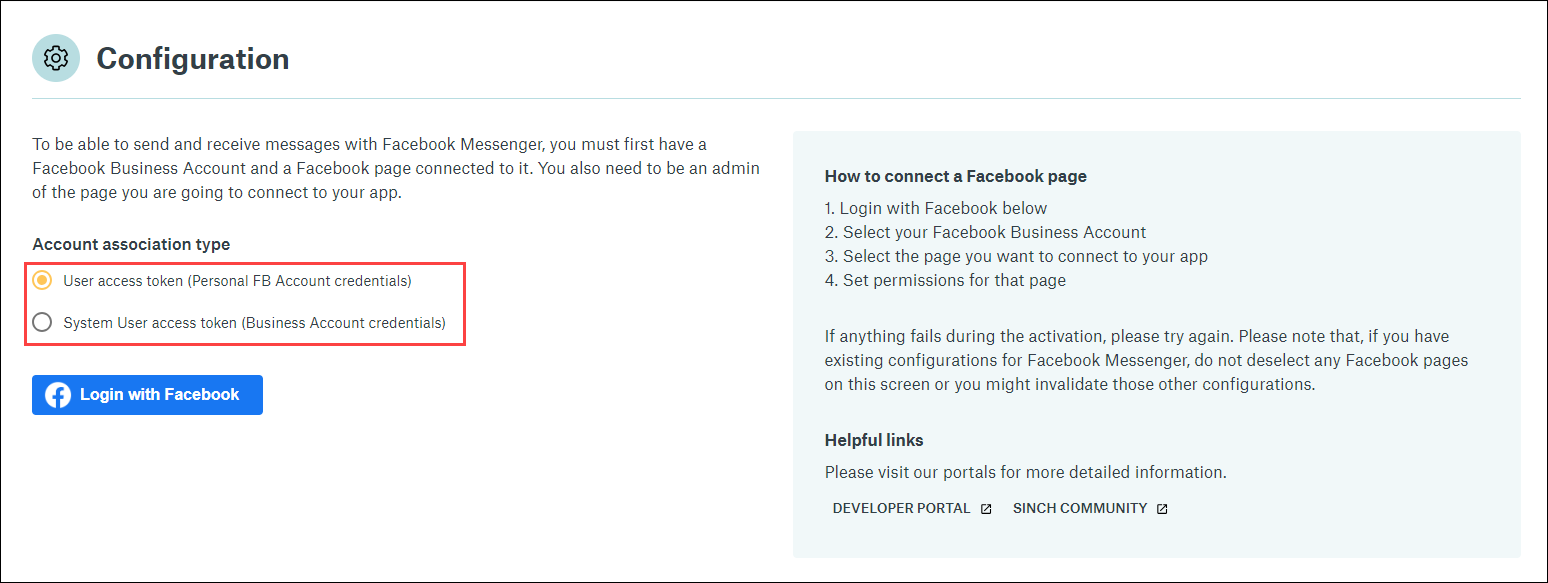Click step 1 'Login with Facebook below' text
The width and height of the screenshot is (1548, 583).
[x=937, y=208]
